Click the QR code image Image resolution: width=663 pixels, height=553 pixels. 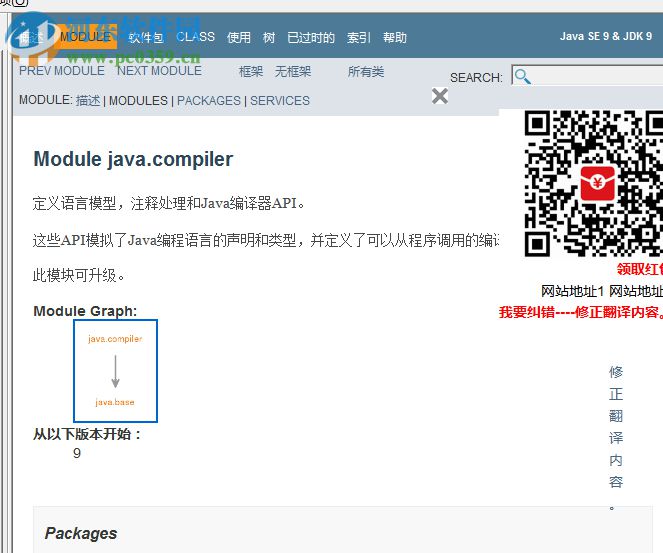594,183
